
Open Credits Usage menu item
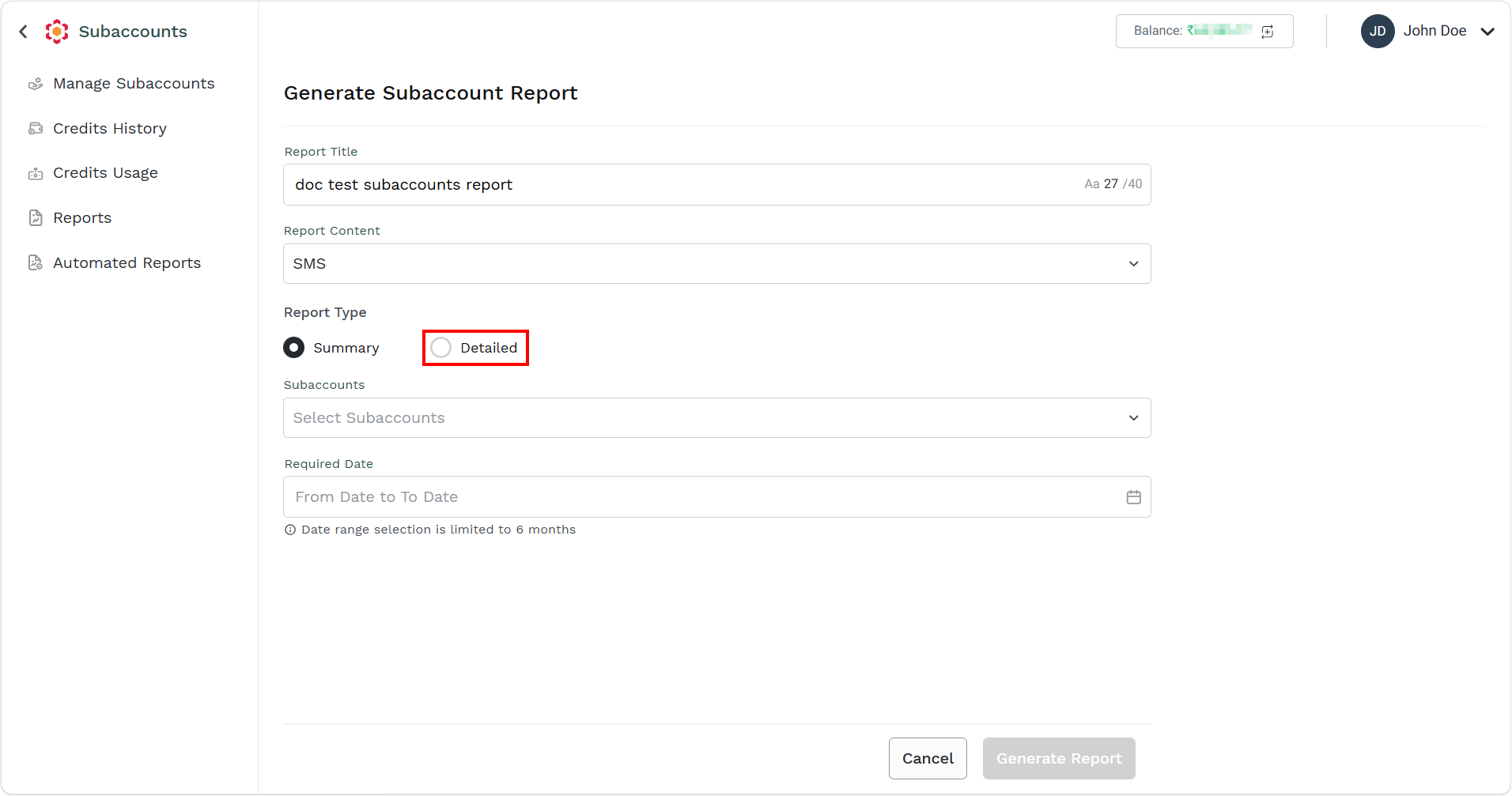(105, 173)
